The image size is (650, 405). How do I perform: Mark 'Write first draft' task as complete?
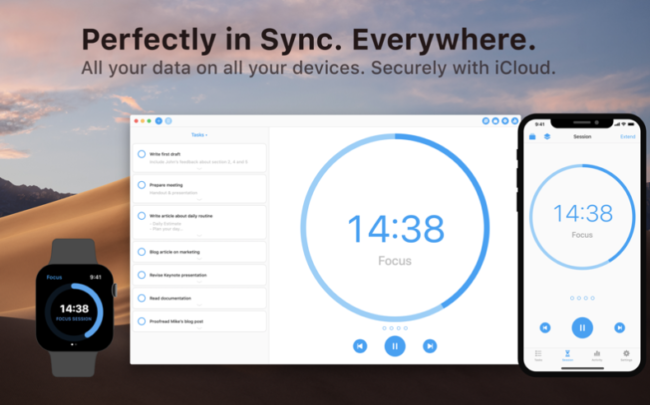tap(141, 154)
